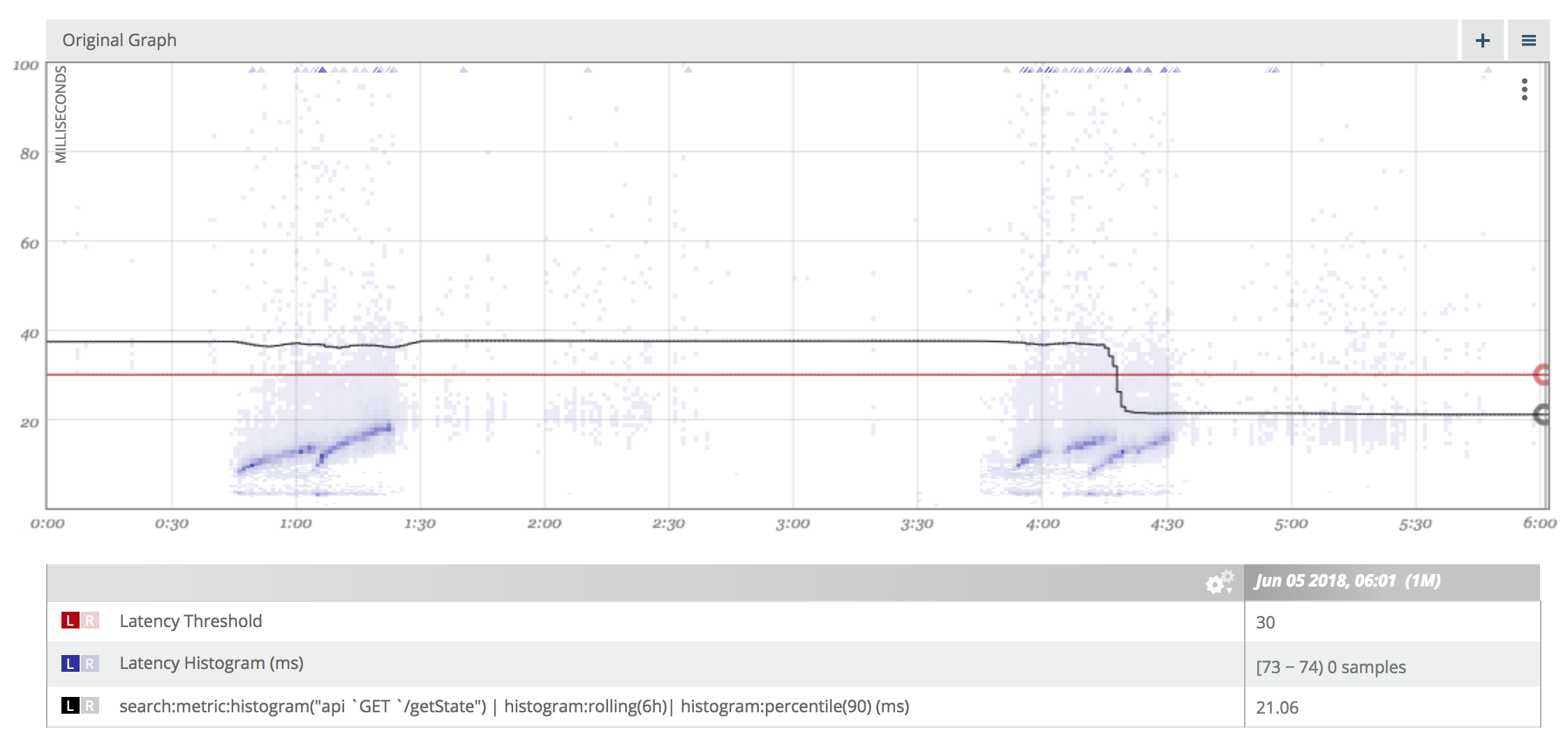Toggle R axis for Latency Threshold
This screenshot has width=1568, height=750.
click(89, 621)
